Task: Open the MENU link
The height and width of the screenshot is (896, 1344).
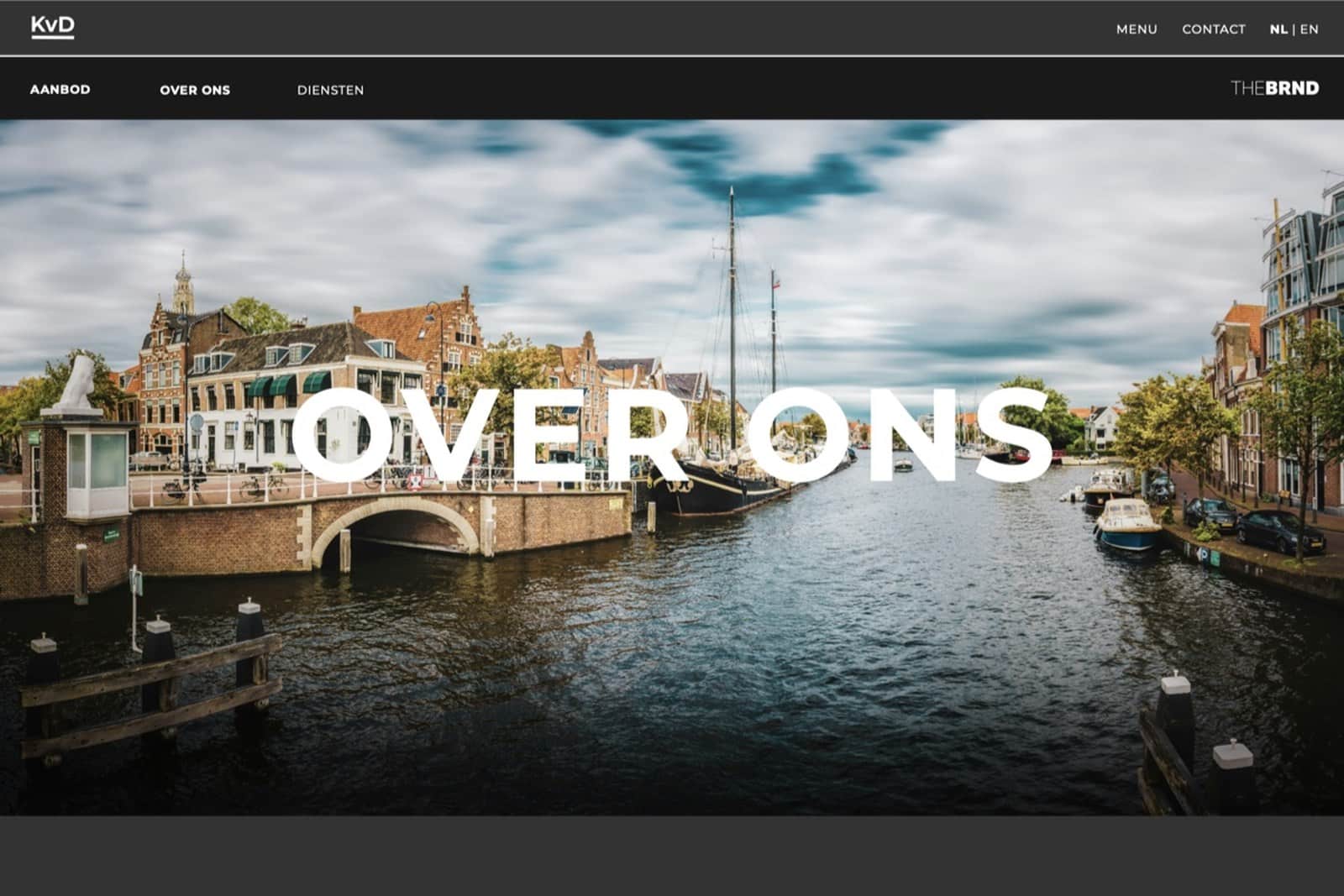Action: [x=1137, y=29]
